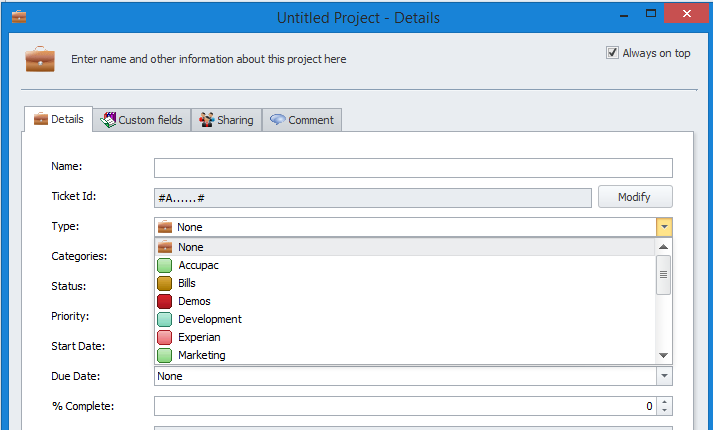
Task: Select Bills from the Type list
Action: (x=187, y=283)
